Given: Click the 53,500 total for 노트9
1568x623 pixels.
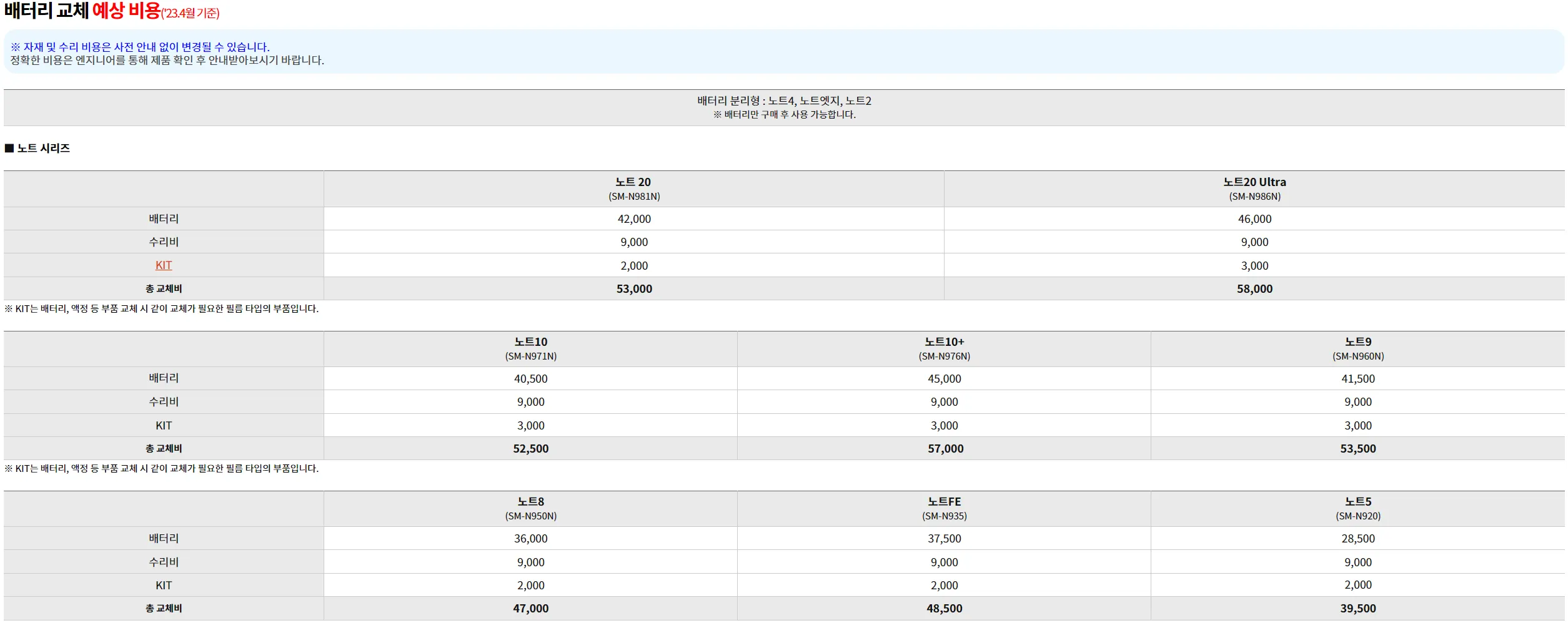Looking at the screenshot, I should click(x=1358, y=449).
